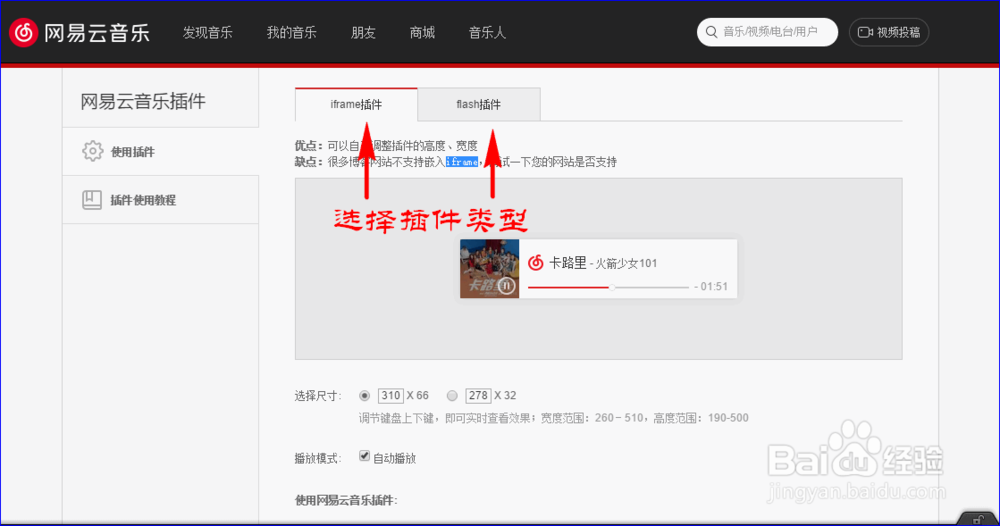Click the 使用网易云音乐插件 heading text
Image resolution: width=1000 pixels, height=526 pixels.
click(346, 500)
